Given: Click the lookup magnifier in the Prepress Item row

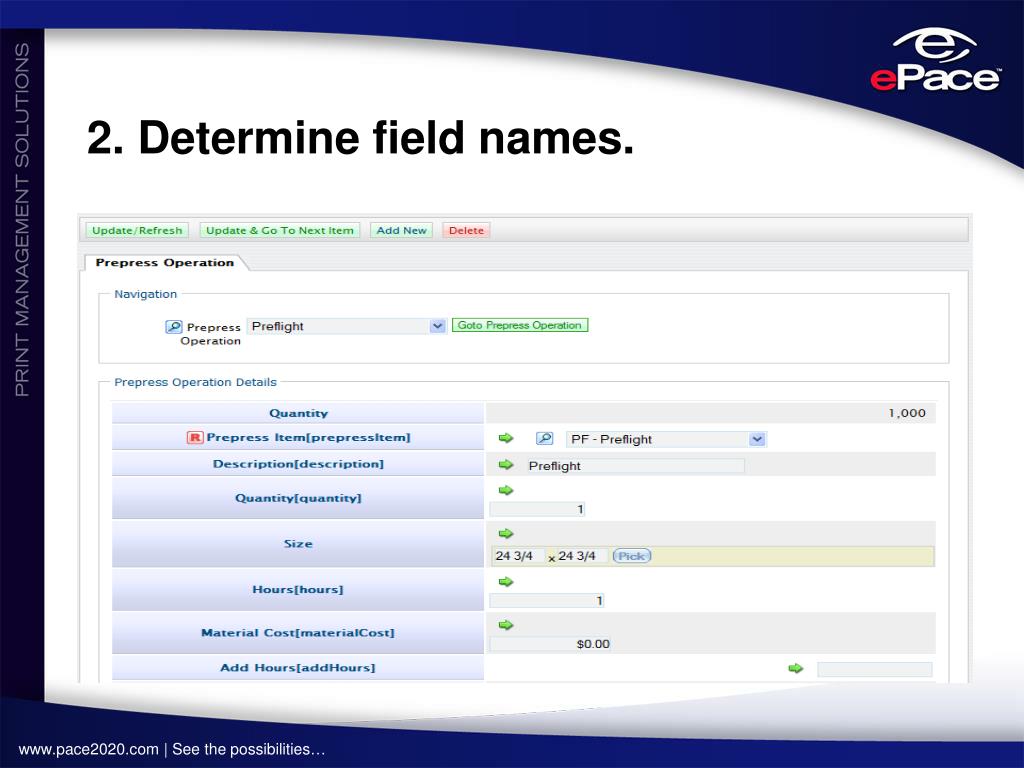Looking at the screenshot, I should click(x=544, y=438).
